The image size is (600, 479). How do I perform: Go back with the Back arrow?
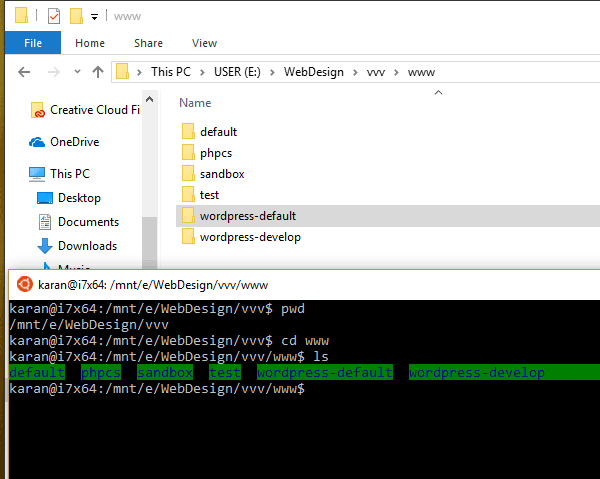tap(24, 72)
